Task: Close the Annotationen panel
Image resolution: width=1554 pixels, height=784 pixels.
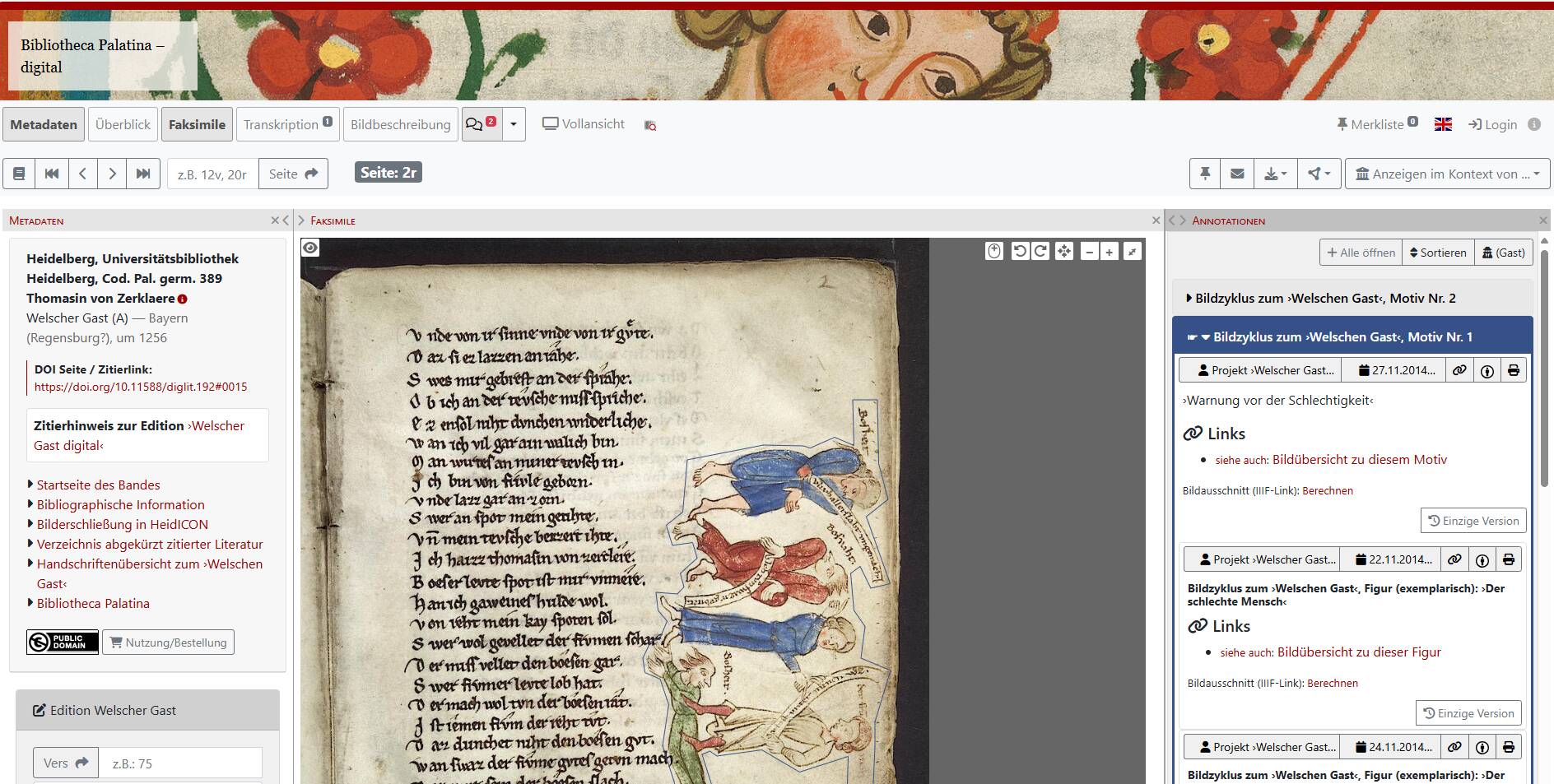Action: (1543, 220)
